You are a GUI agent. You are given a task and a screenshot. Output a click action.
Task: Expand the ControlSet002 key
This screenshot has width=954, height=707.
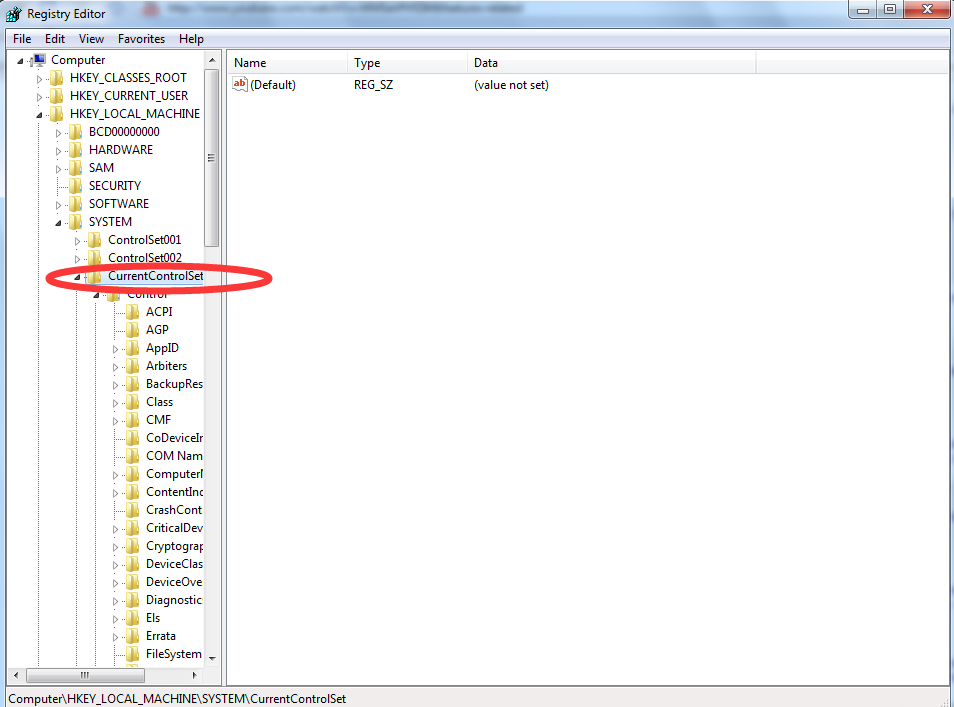tap(77, 259)
